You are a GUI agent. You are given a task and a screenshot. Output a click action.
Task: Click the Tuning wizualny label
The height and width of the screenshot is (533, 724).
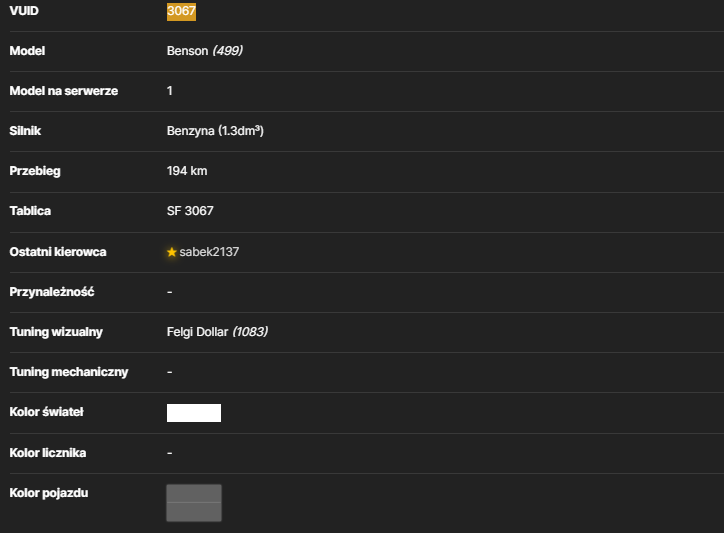[x=56, y=332]
